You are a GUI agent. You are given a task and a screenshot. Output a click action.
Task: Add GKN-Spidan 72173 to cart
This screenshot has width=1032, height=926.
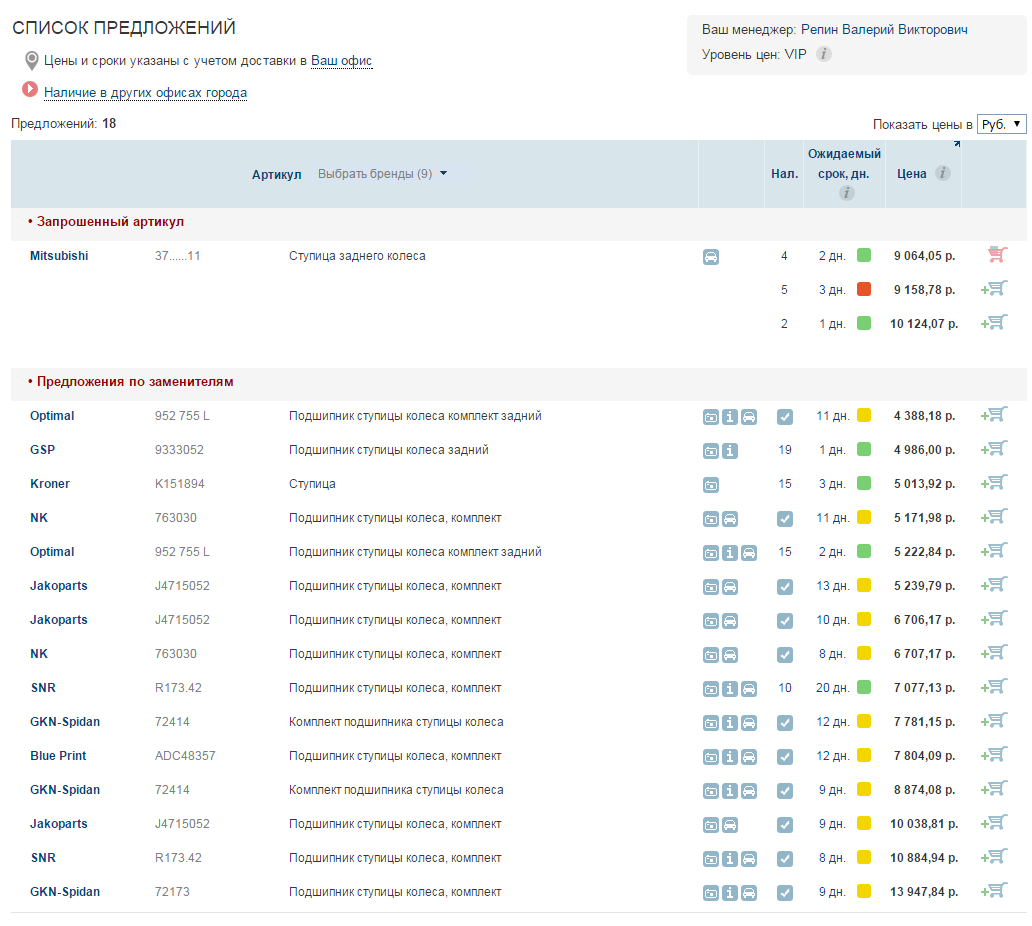pyautogui.click(x=994, y=891)
